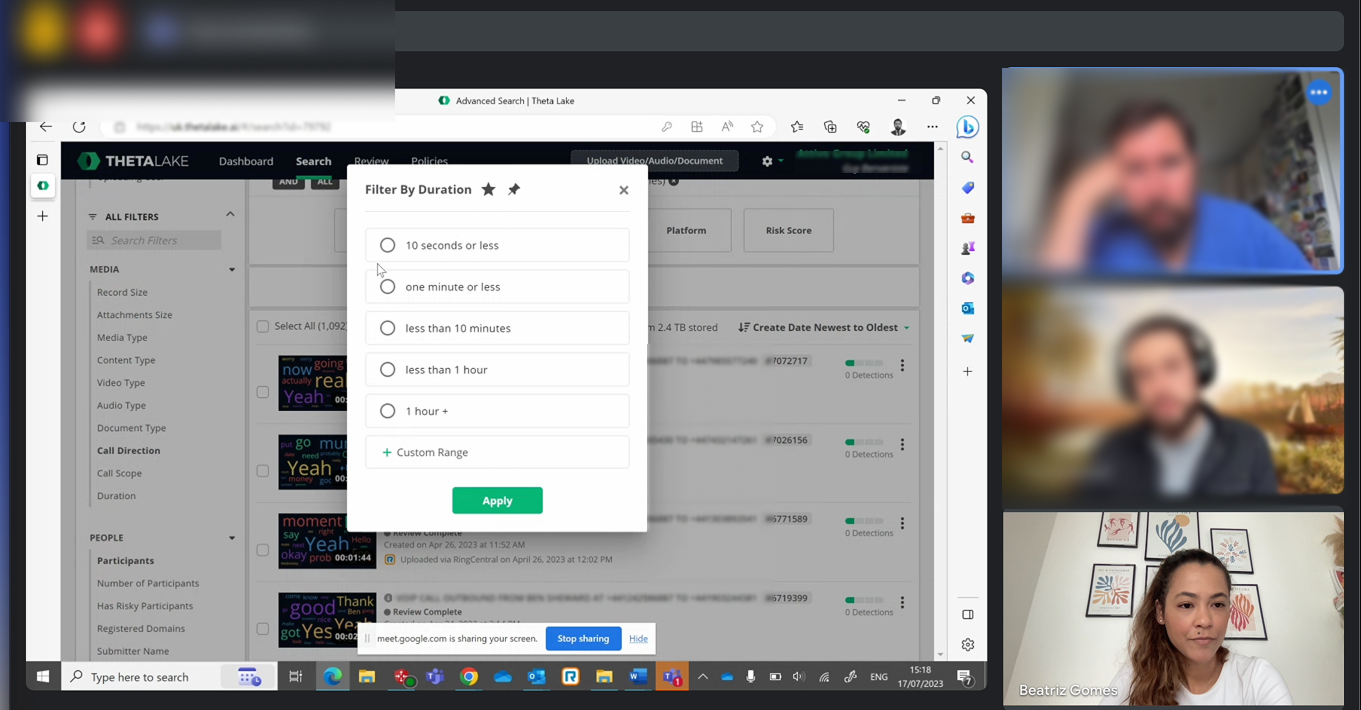1361x710 pixels.
Task: Open Google Chrome from the taskbar
Action: 469,677
